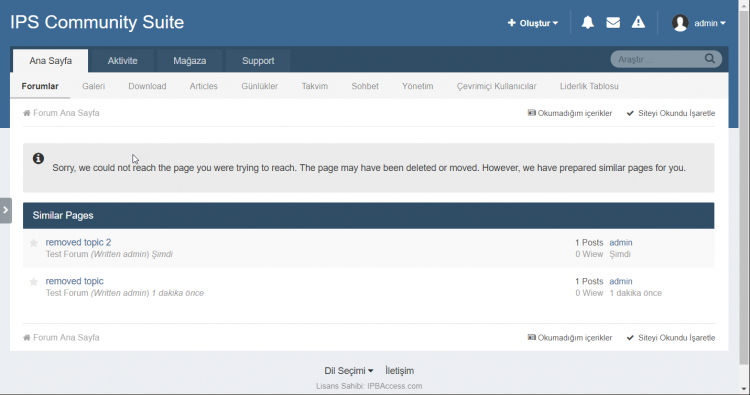
Task: Mark site read with top Siteyi Okundu İşaretle
Action: point(671,113)
